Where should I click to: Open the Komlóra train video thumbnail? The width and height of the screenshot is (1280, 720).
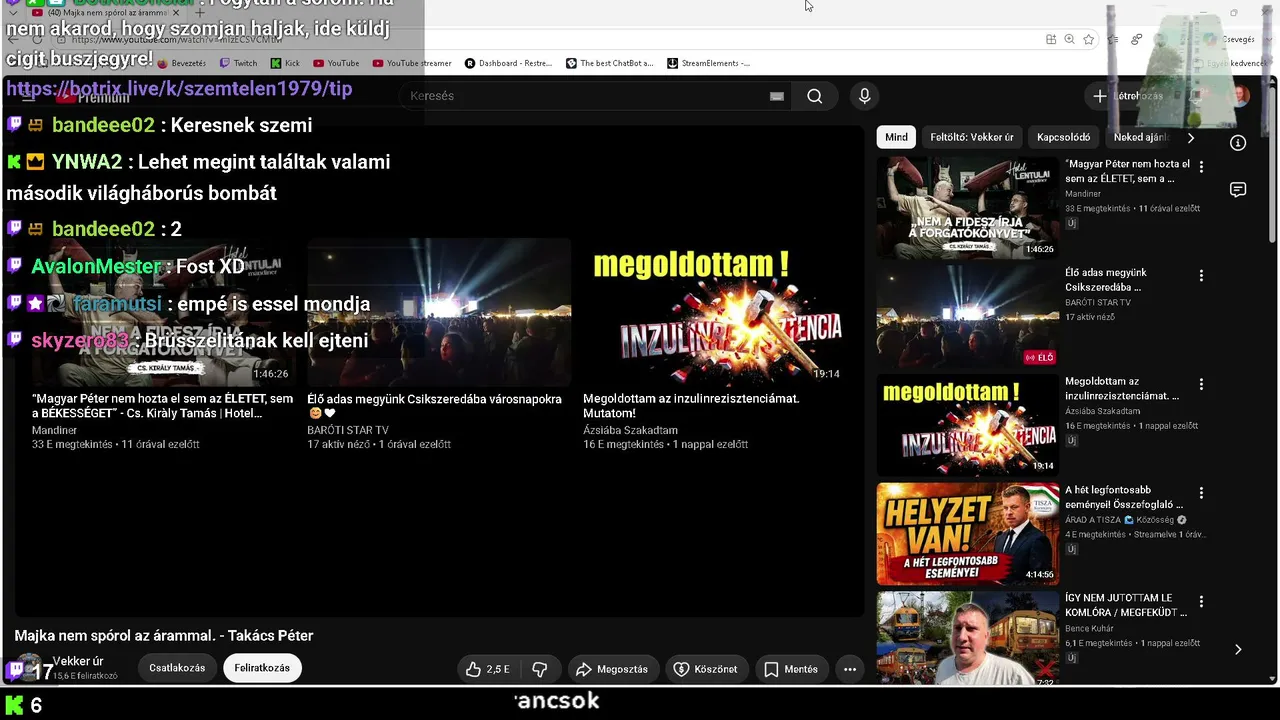click(967, 638)
